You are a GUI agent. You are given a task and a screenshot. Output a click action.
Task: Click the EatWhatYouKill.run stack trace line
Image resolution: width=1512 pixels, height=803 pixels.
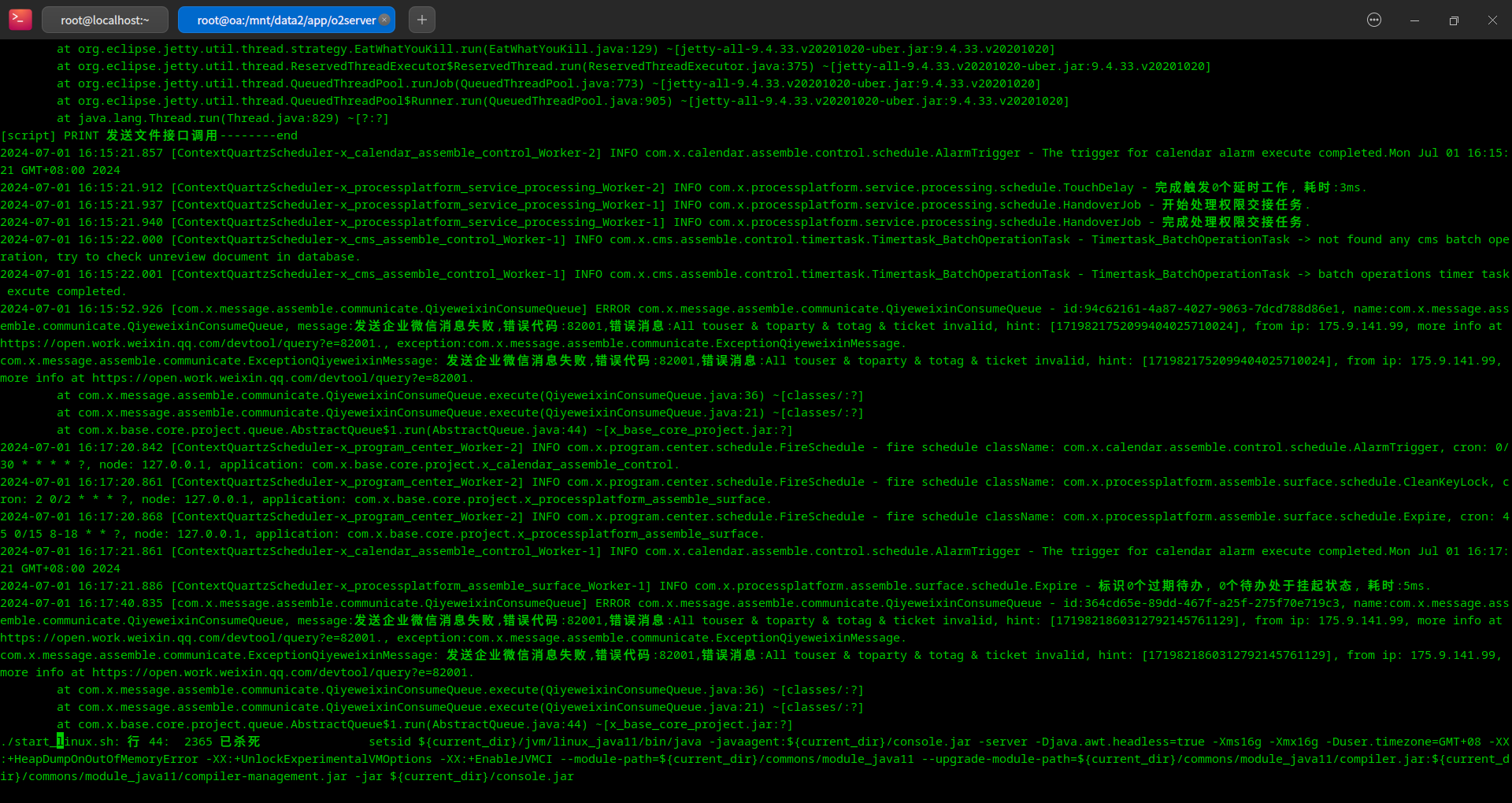point(556,49)
